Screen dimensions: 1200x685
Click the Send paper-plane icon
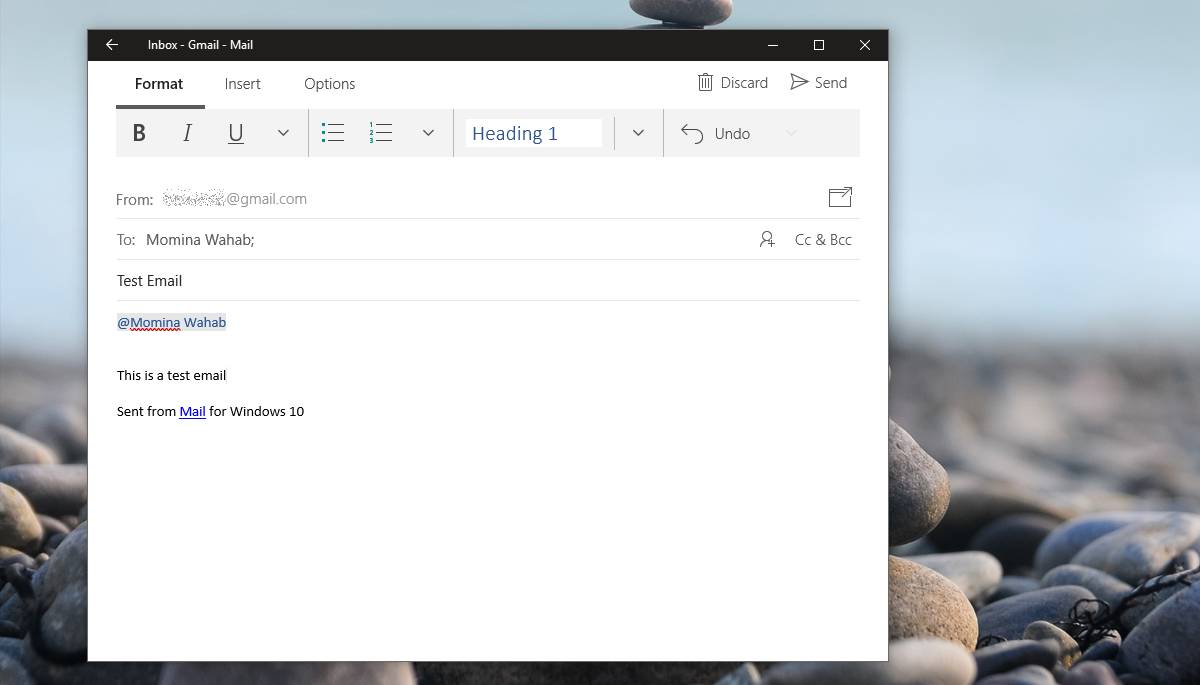coord(799,82)
